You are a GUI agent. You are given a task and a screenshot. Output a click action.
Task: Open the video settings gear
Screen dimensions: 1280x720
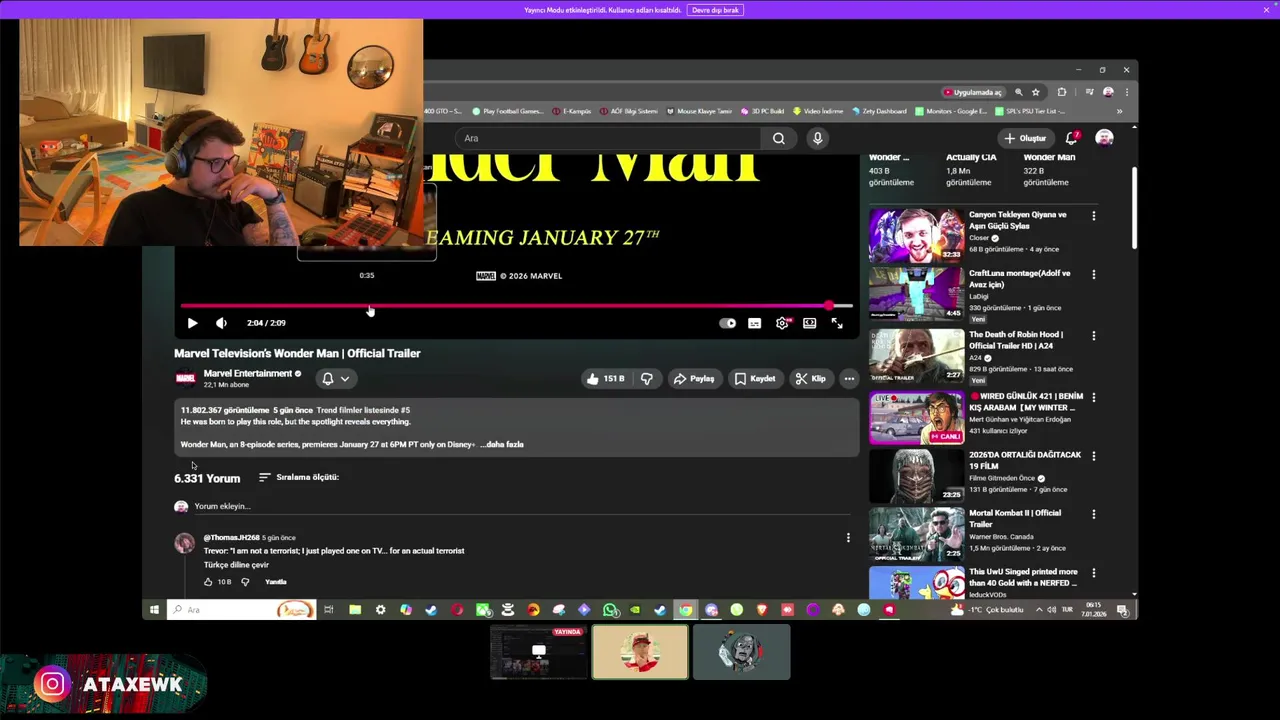782,323
